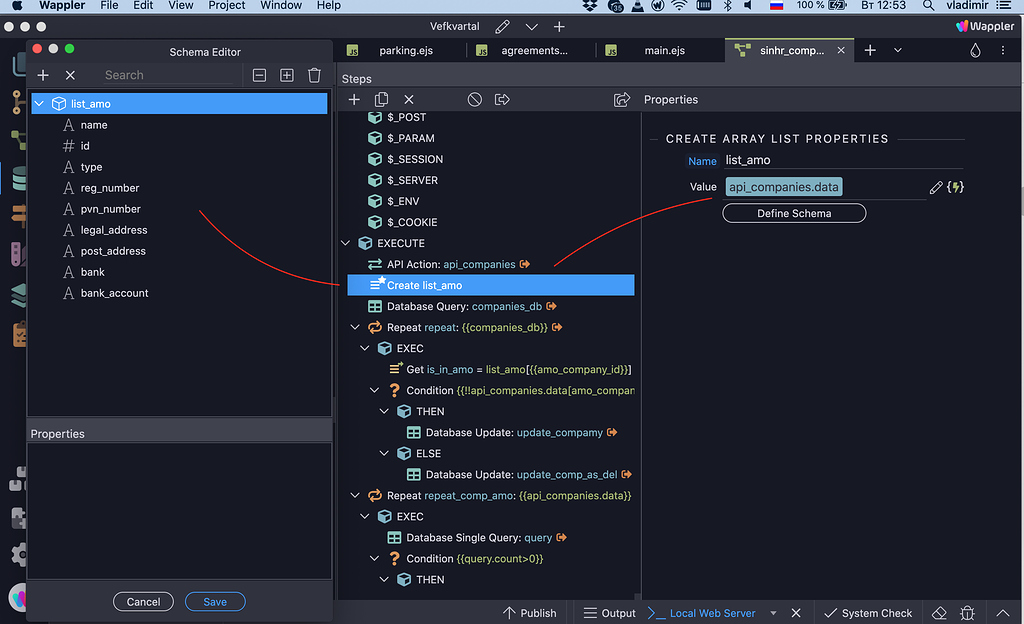1024x624 pixels.
Task: Clear output using the eraser icon
Action: 938,612
